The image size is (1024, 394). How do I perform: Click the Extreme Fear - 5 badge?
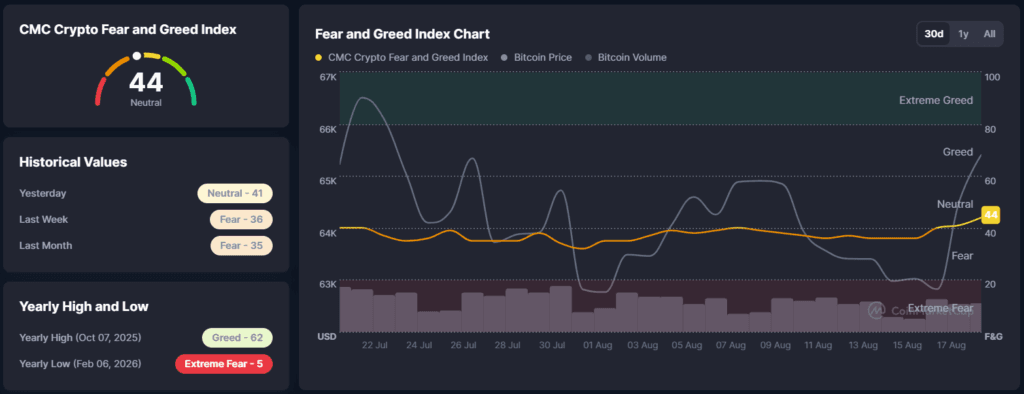224,363
